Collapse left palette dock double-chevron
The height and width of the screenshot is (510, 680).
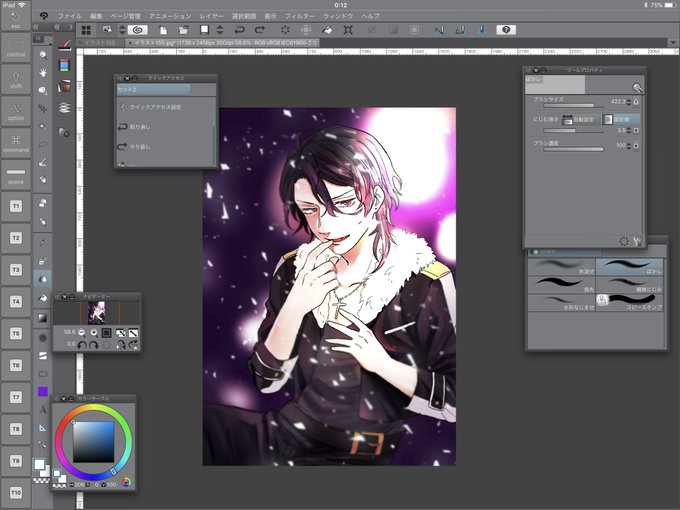tap(36, 27)
